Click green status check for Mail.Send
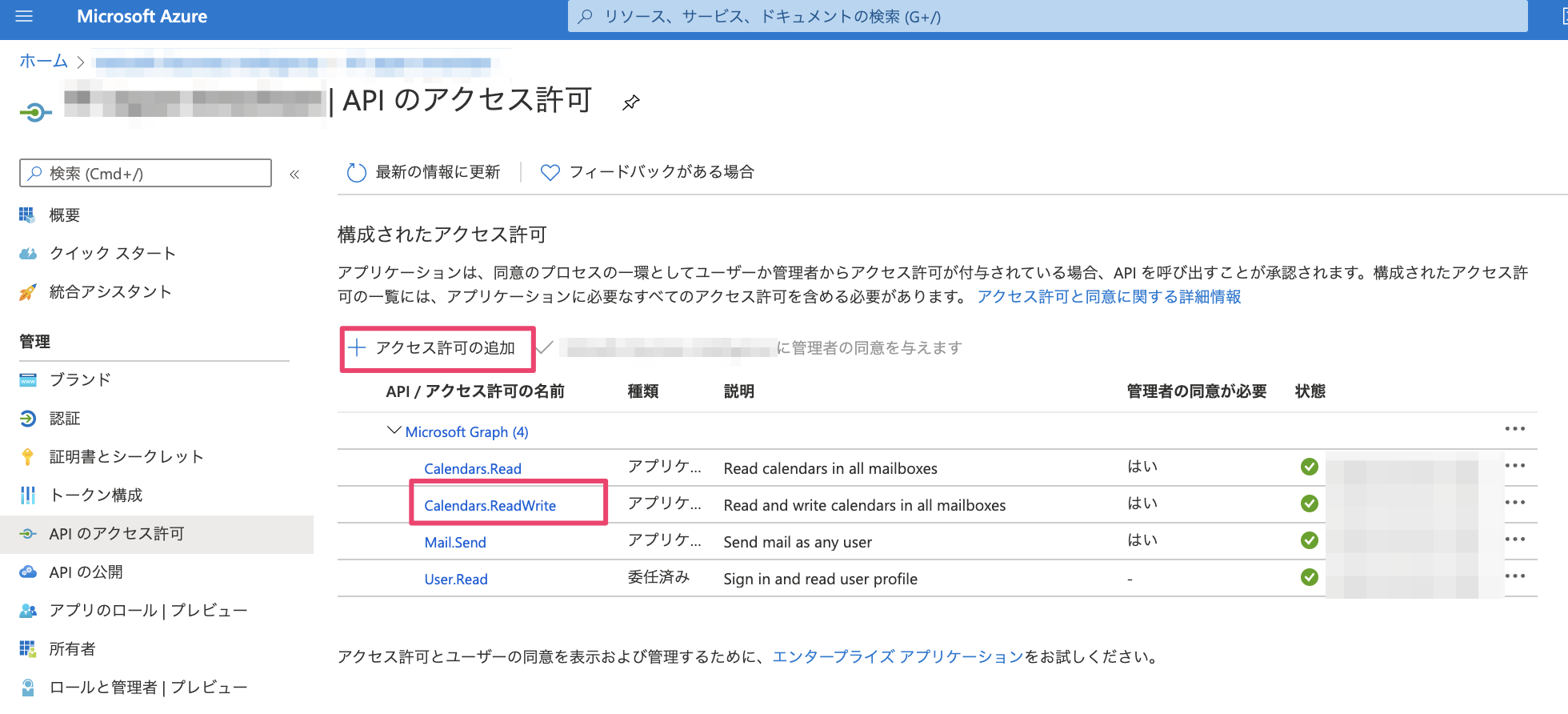1568x714 pixels. (x=1310, y=540)
